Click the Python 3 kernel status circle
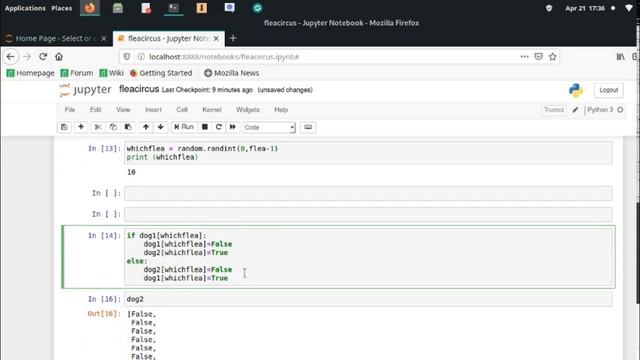The image size is (640, 360). tap(620, 110)
